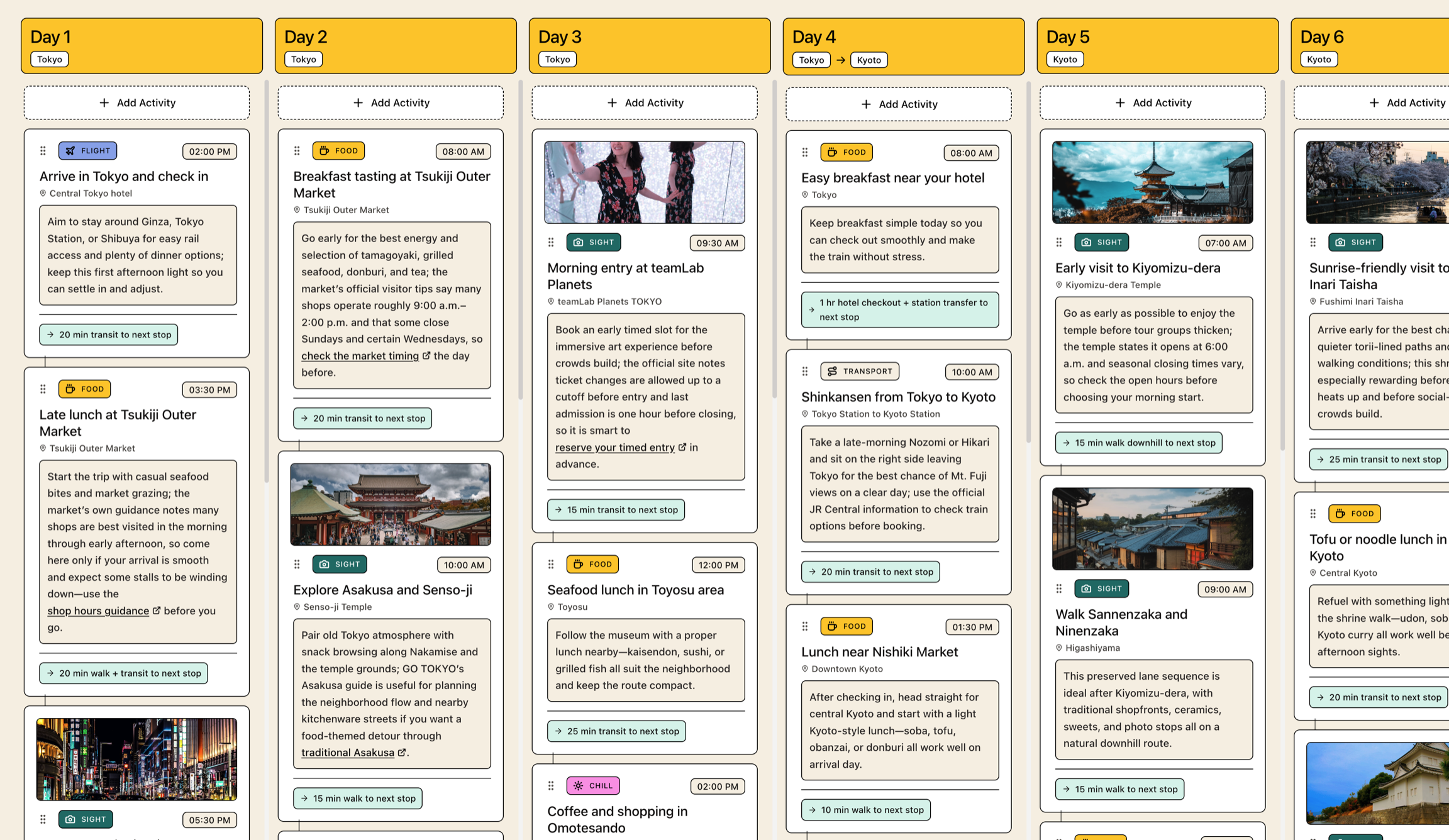This screenshot has width=1449, height=840.
Task: Add Activity to Day 1
Action: 137,103
